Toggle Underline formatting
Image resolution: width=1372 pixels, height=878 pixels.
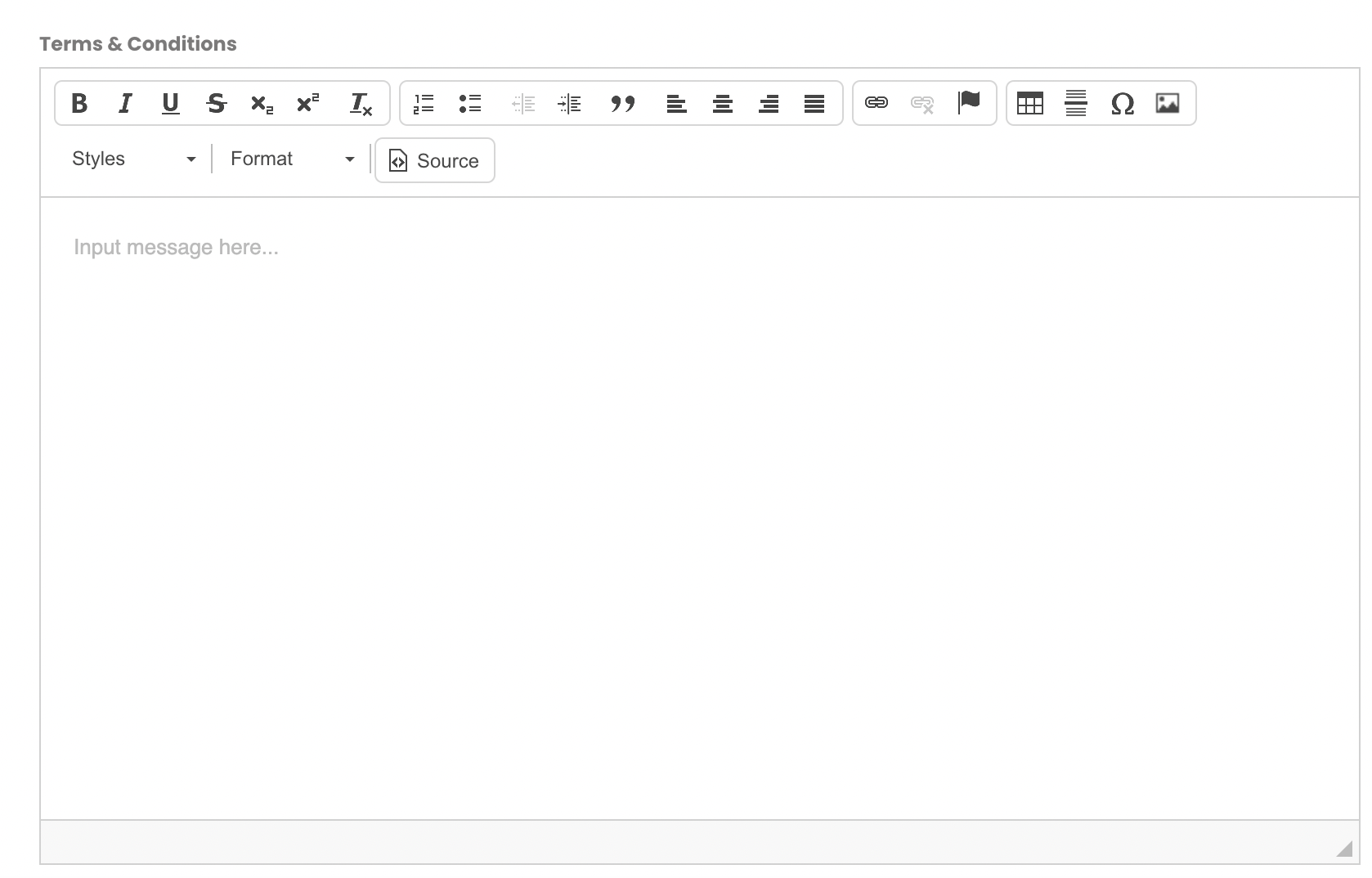pos(170,103)
